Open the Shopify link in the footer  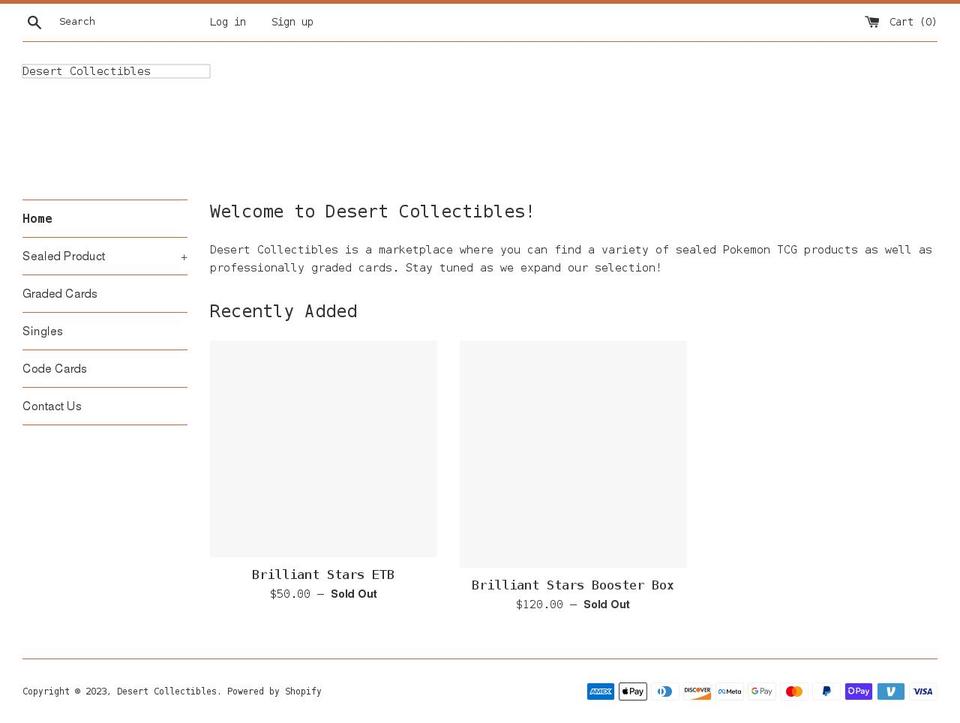point(304,691)
